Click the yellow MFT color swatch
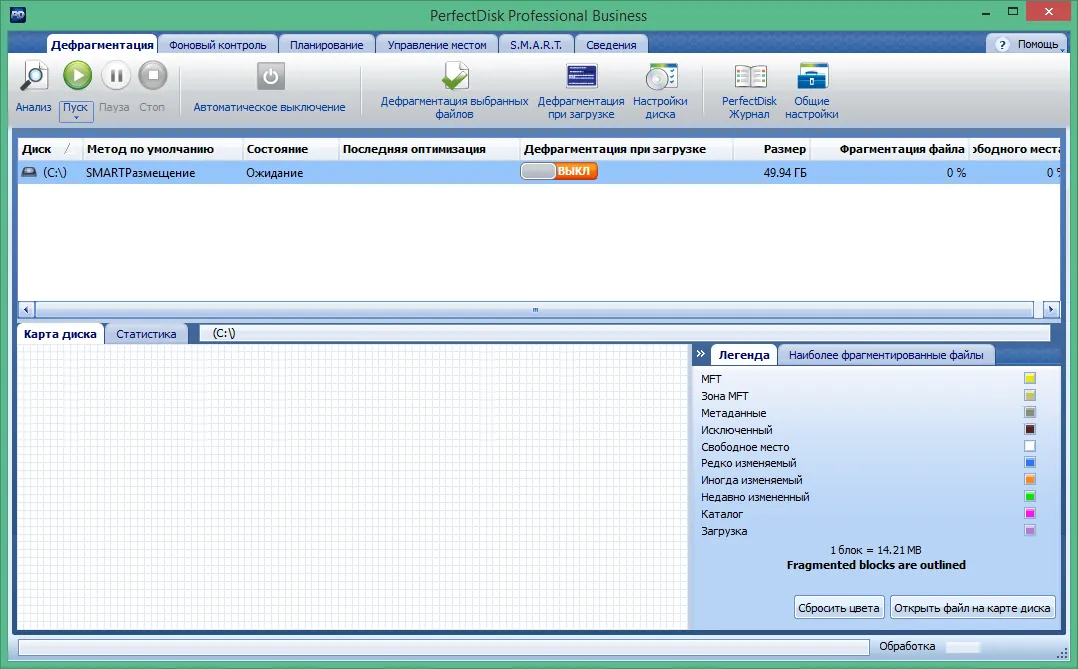Screen dimensions: 1078x669 pos(1030,378)
